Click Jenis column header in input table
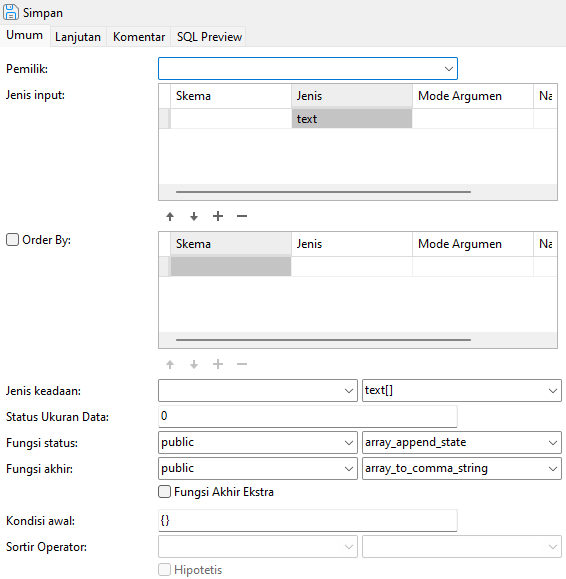 point(351,96)
